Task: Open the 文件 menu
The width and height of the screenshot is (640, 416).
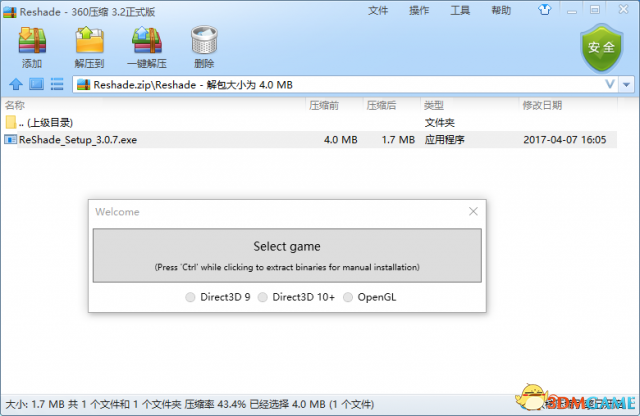Action: [x=378, y=11]
